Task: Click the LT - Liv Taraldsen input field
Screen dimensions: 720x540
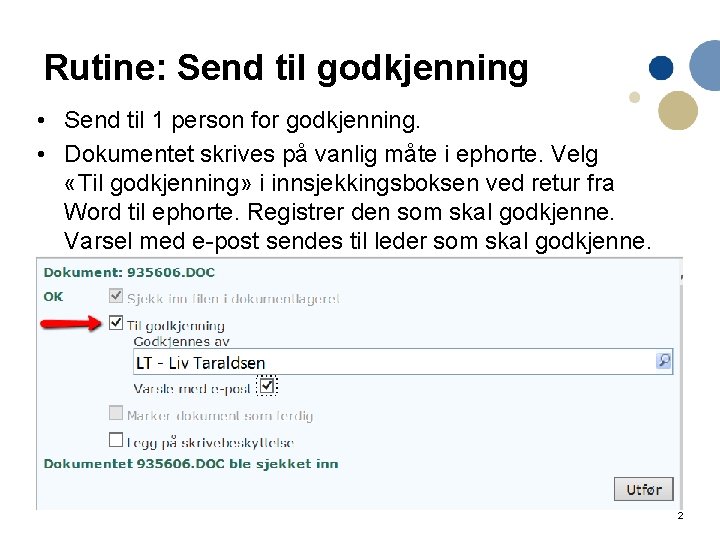Action: pos(394,362)
